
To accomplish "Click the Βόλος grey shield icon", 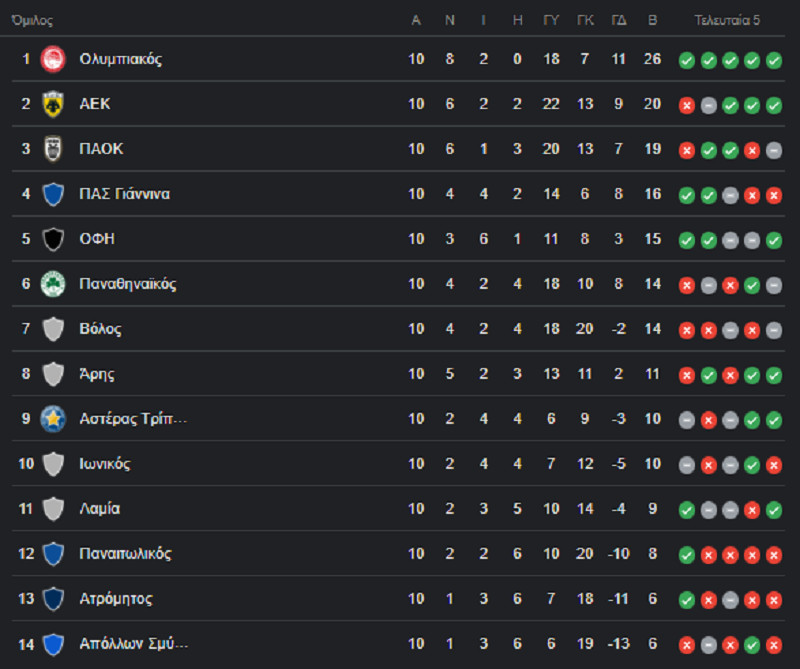I will pyautogui.click(x=53, y=329).
